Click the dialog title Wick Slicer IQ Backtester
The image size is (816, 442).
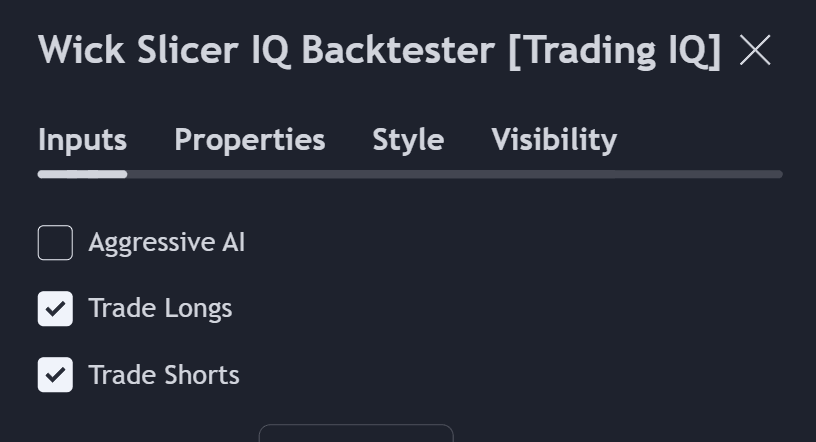[266, 50]
